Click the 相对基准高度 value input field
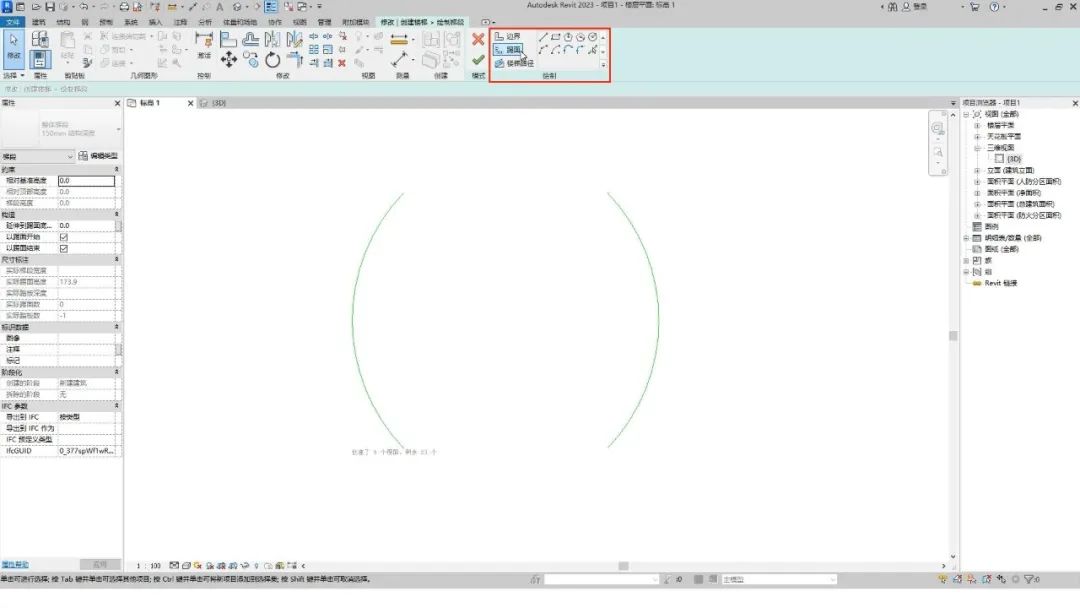The width and height of the screenshot is (1080, 608). coord(86,180)
